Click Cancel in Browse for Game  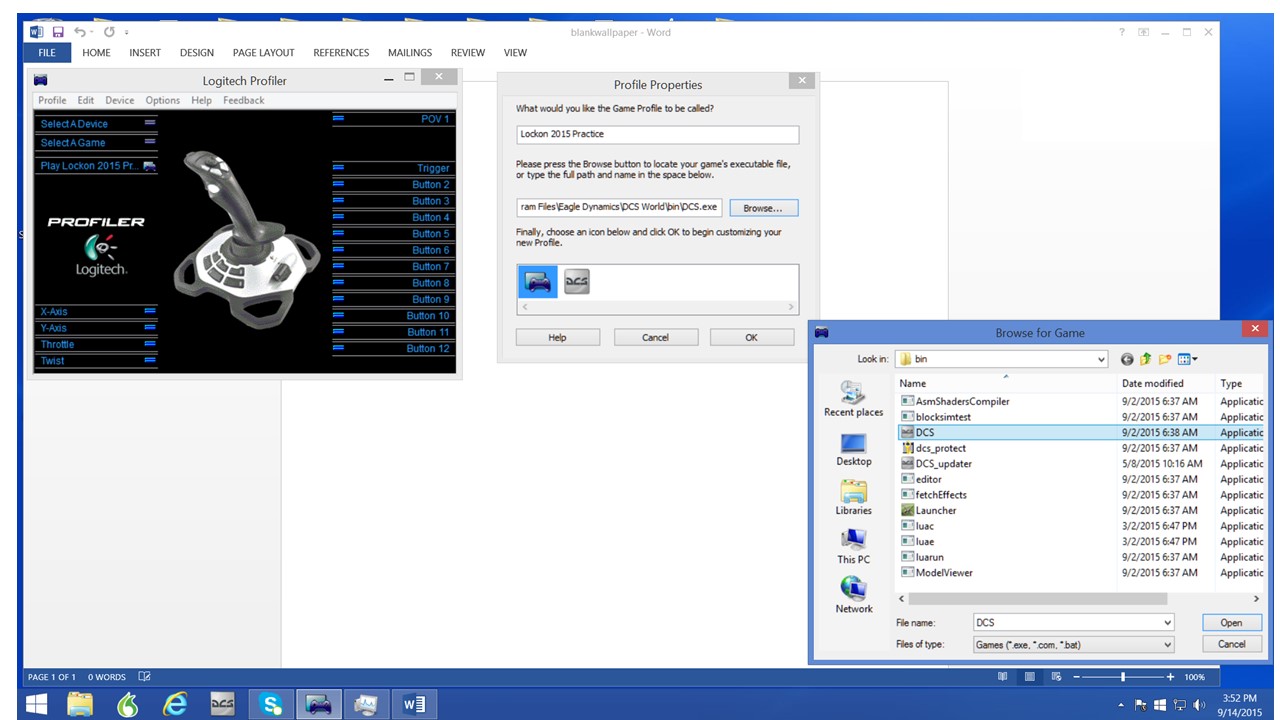click(1231, 644)
